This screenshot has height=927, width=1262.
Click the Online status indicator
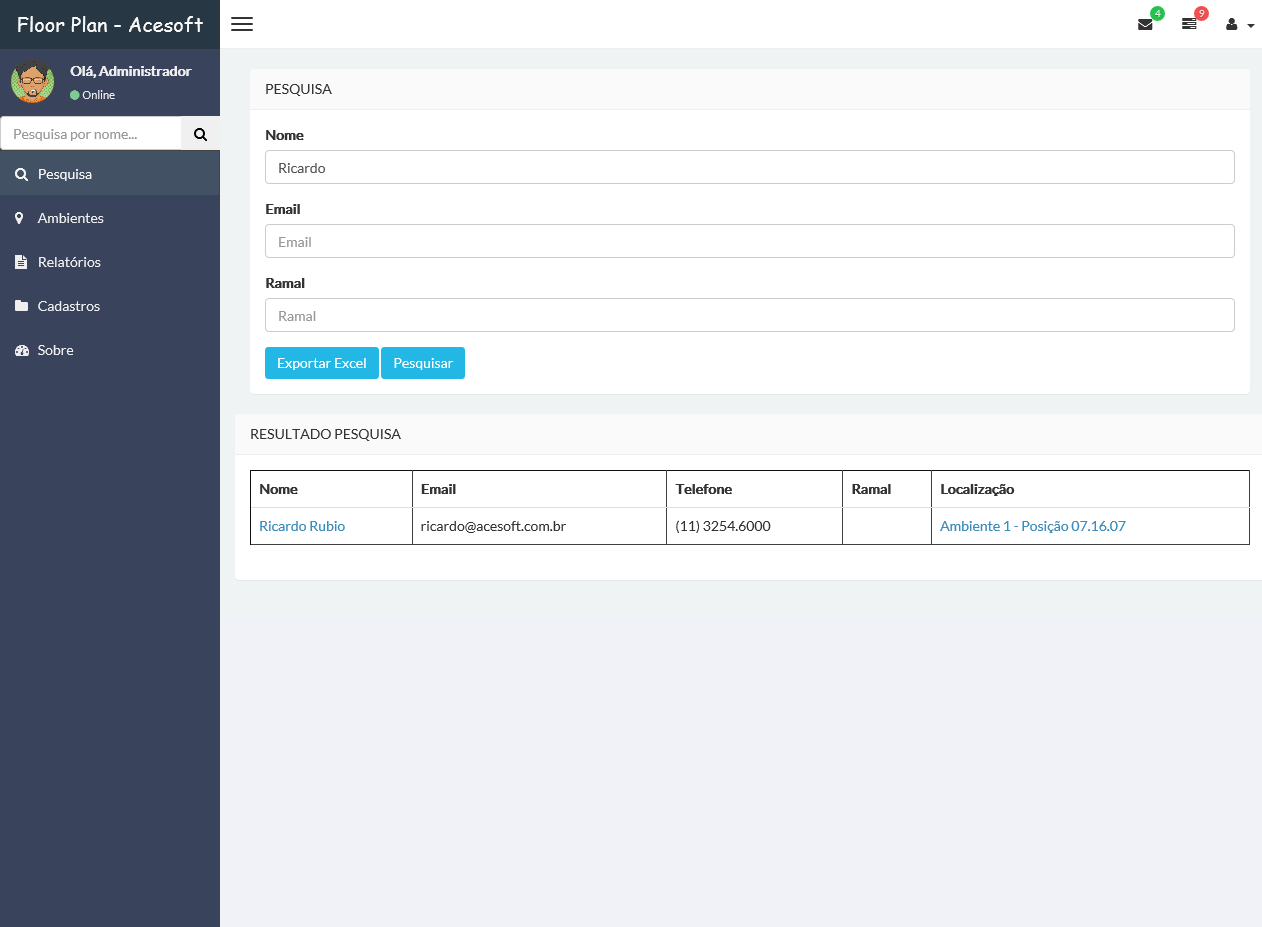pos(93,95)
